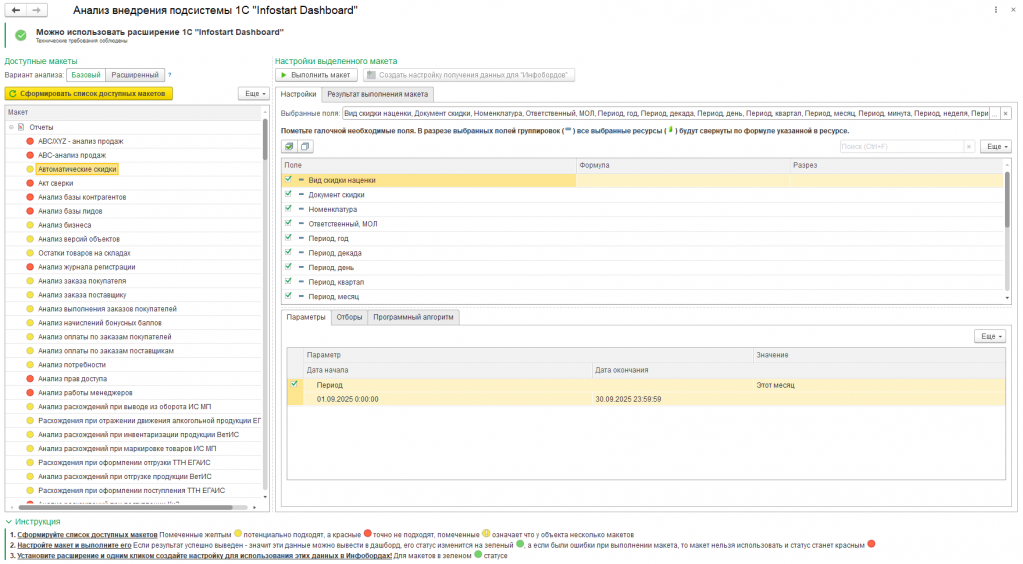Viewport: 1023px width, 564px height.
Task: Click grouping dash icon of Период, год
Action: click(x=301, y=238)
